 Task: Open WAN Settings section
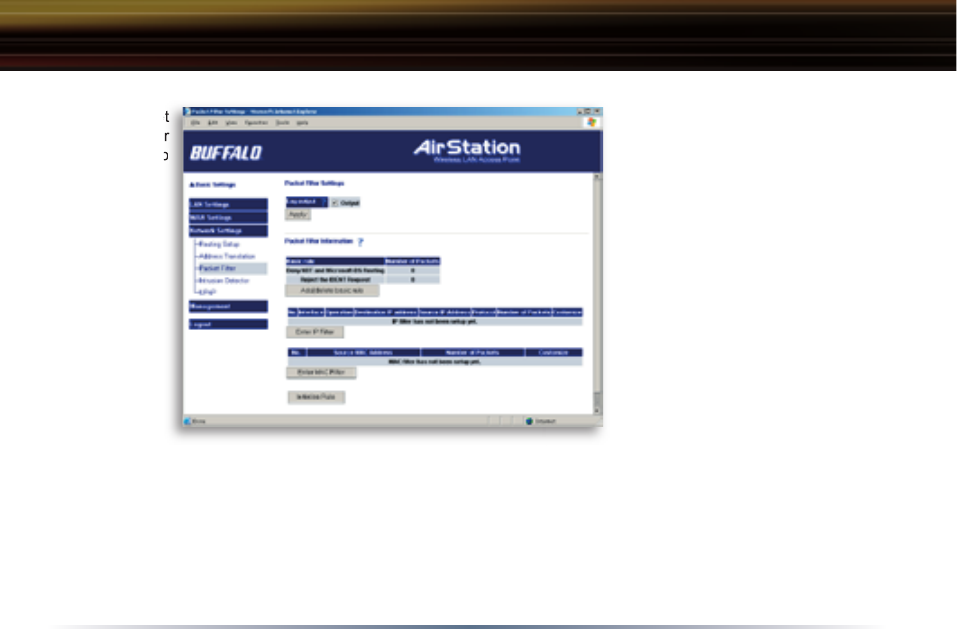pos(228,217)
